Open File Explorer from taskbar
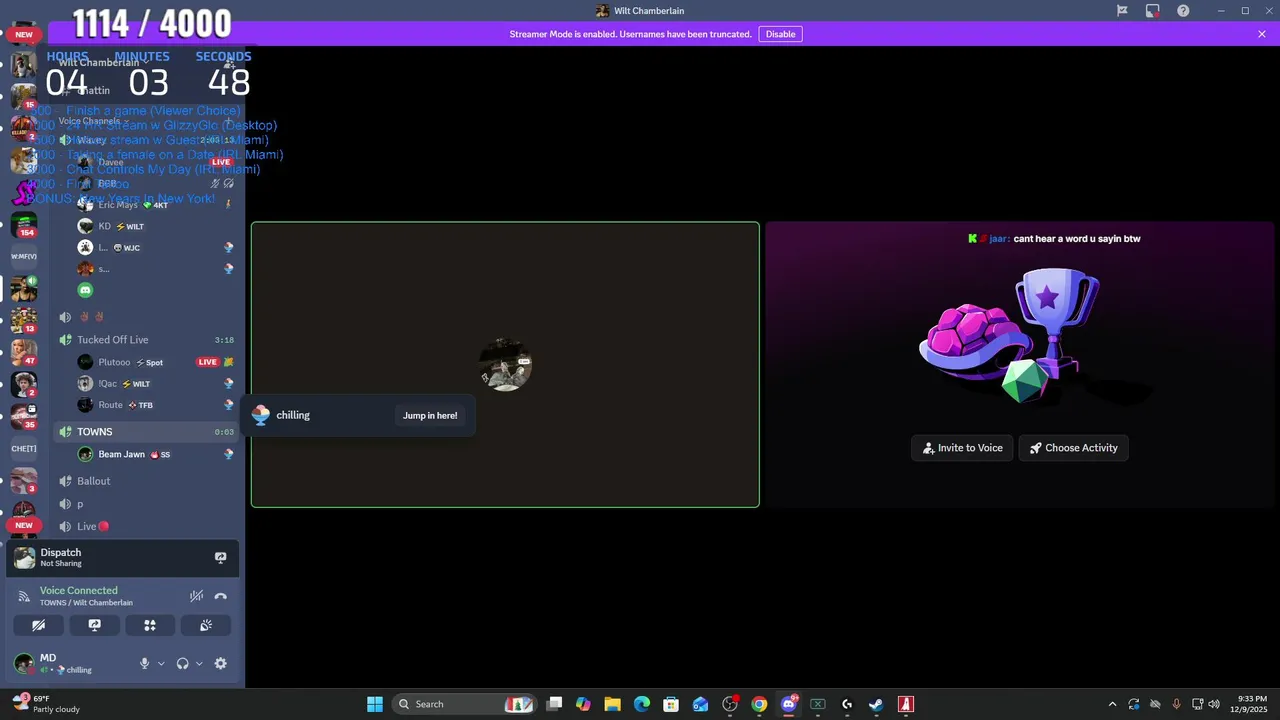Image resolution: width=1280 pixels, height=720 pixels. (x=613, y=704)
